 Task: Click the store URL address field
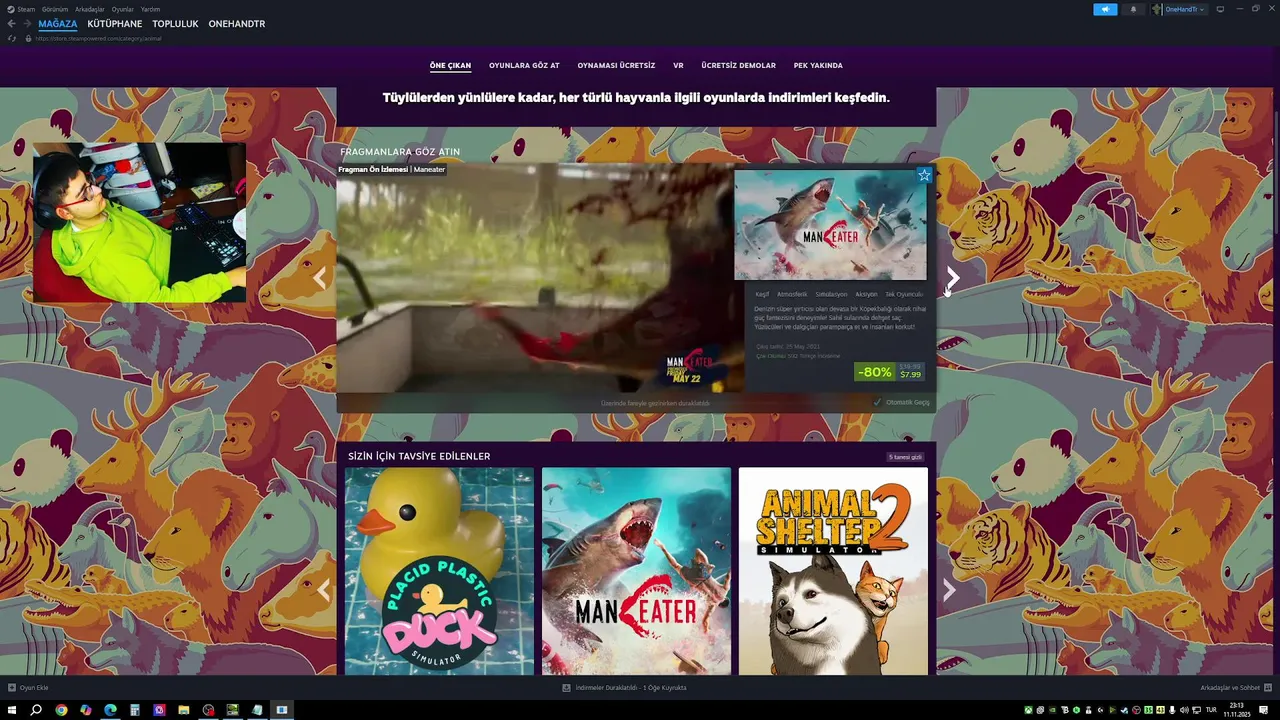point(98,38)
